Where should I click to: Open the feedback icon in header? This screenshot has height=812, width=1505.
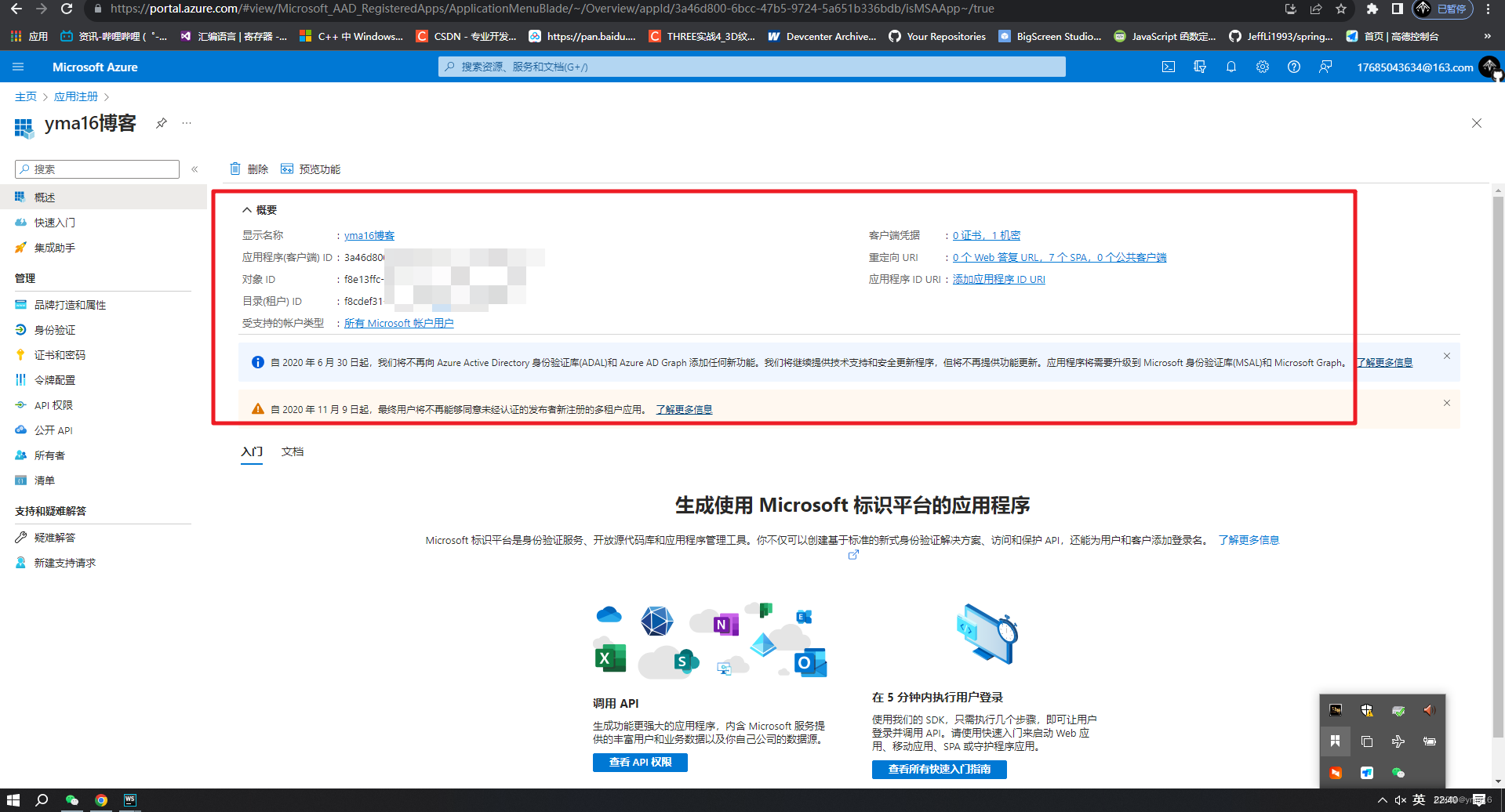(1325, 67)
